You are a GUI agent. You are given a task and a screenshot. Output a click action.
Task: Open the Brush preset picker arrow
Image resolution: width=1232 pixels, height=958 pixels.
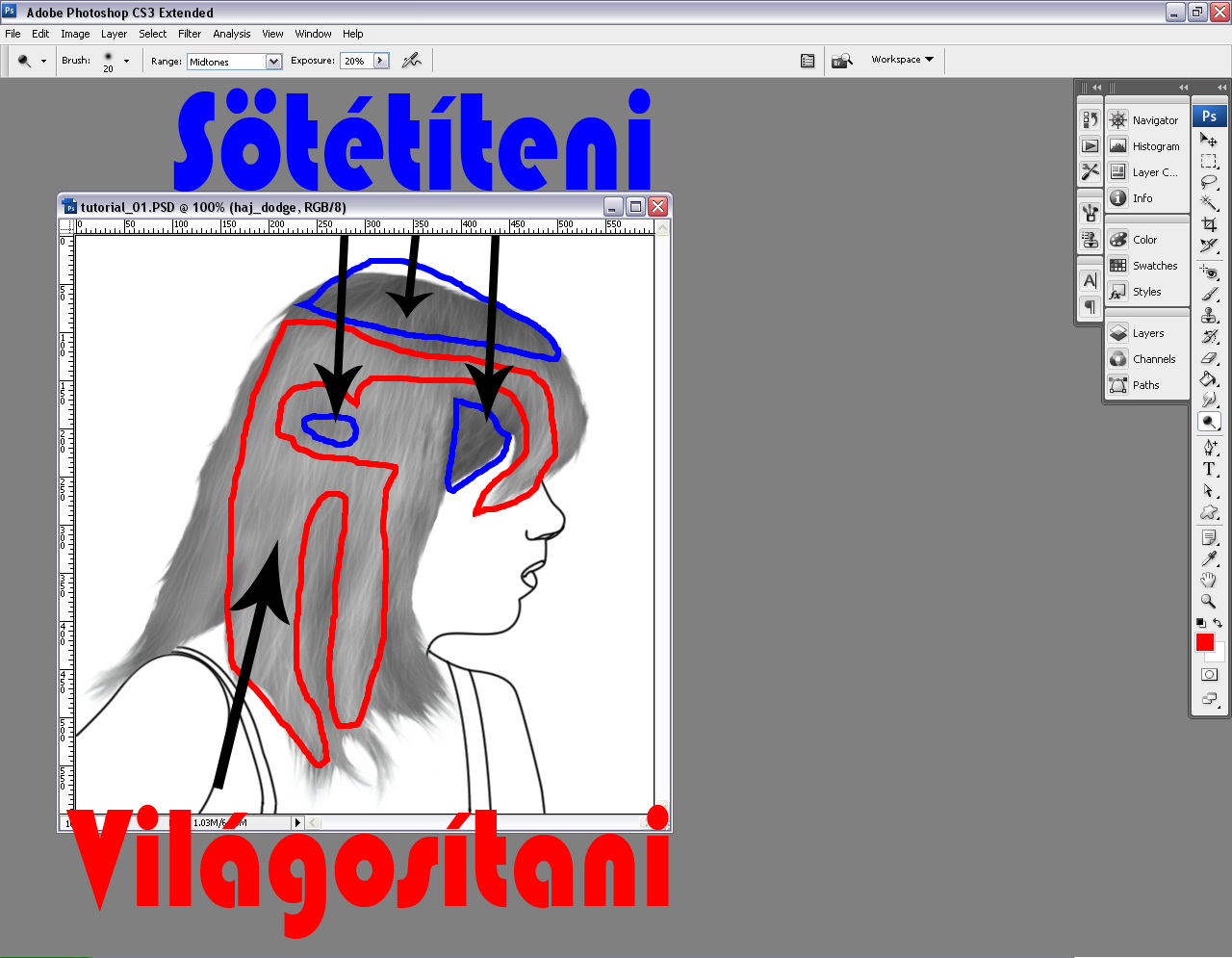pyautogui.click(x=126, y=61)
